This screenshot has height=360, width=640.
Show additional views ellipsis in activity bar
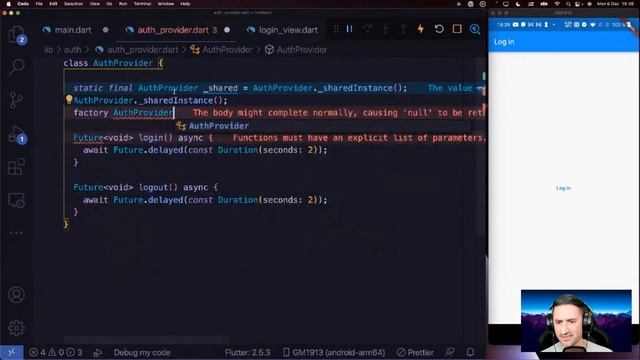tap(16, 233)
